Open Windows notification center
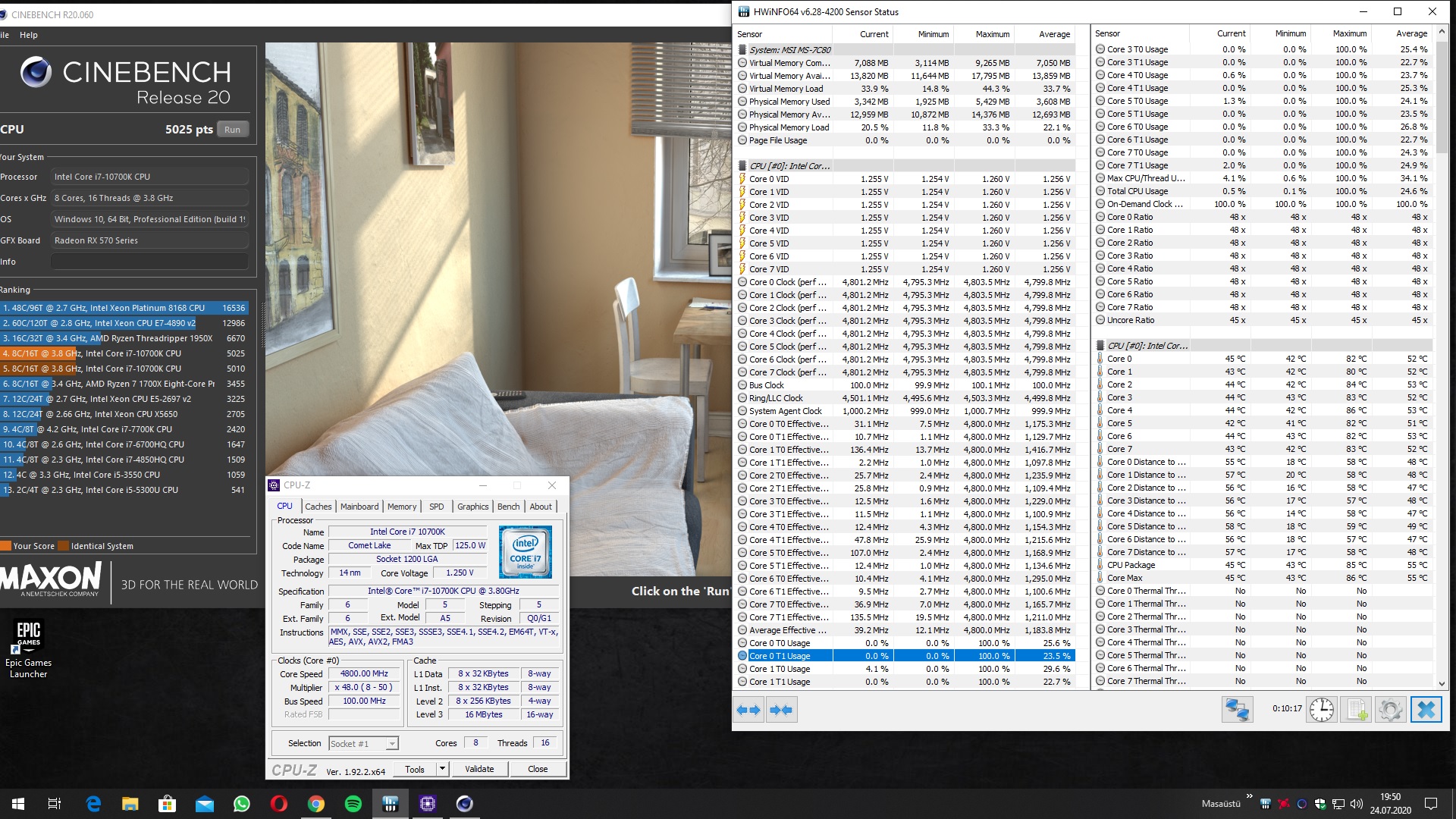The height and width of the screenshot is (819, 1456). (x=1431, y=804)
